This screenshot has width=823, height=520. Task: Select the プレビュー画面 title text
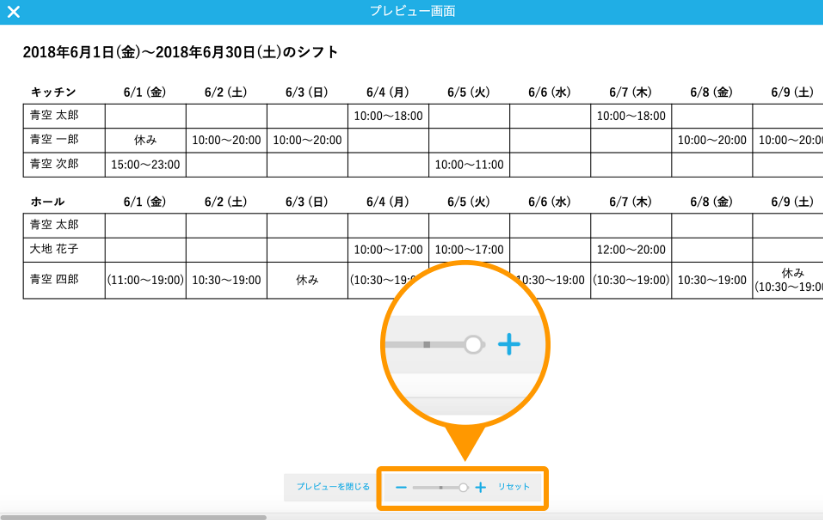412,11
